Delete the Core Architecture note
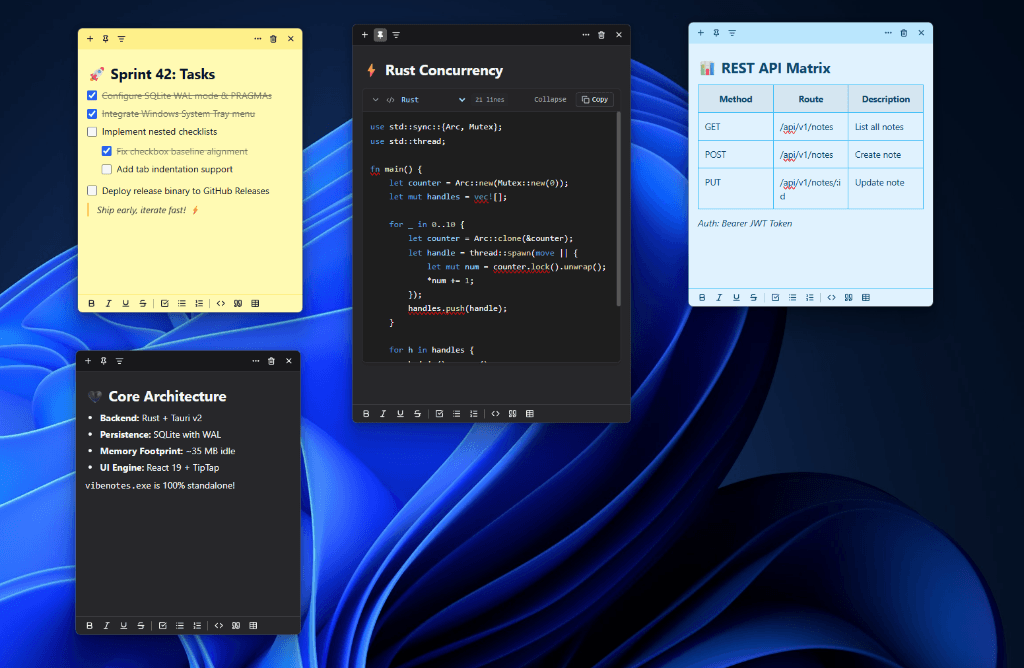Screen dimensions: 1024x668 272,361
